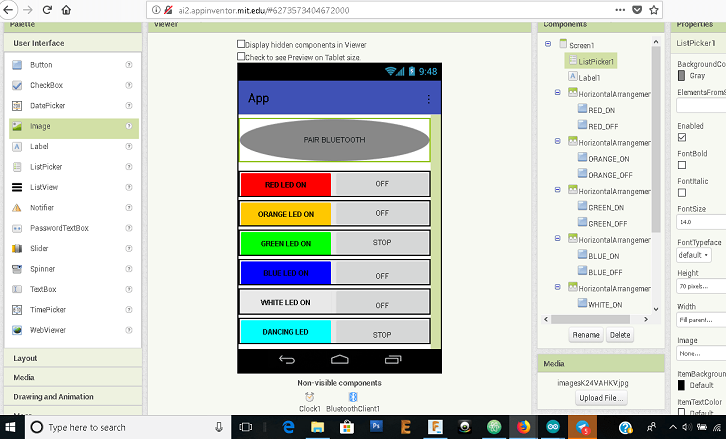Select the WebViewer palette component

(48, 330)
